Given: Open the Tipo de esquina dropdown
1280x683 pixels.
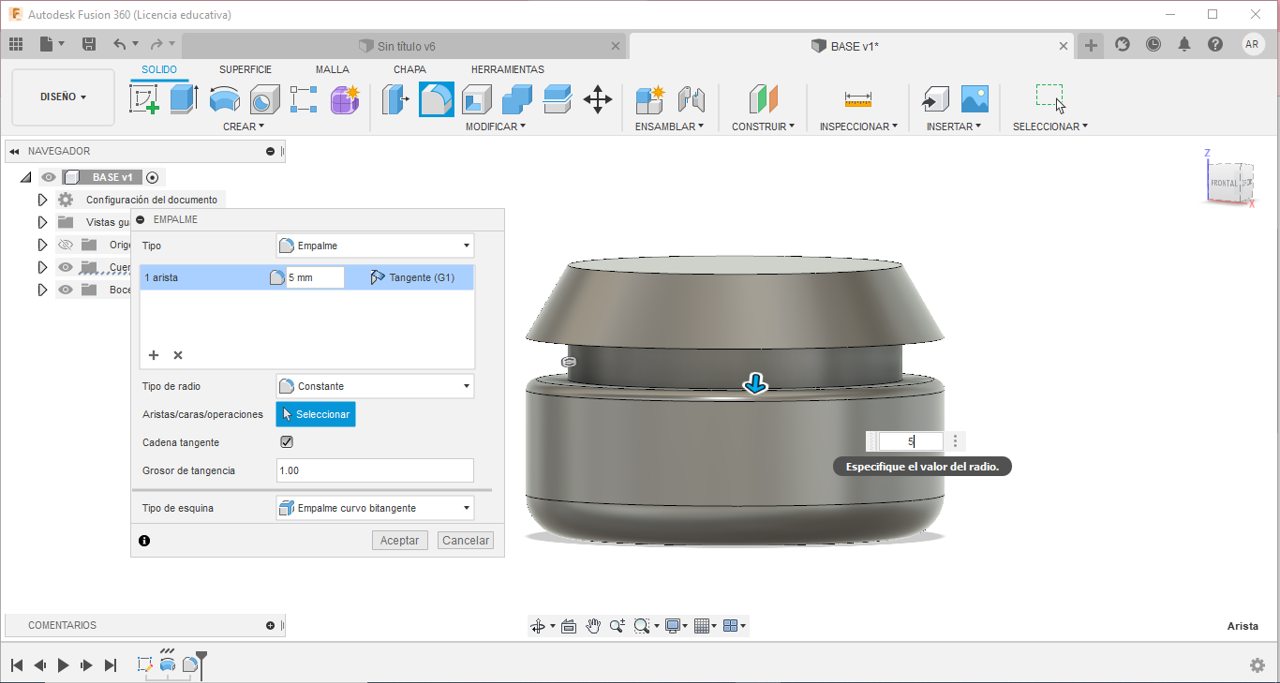Looking at the screenshot, I should (x=375, y=508).
